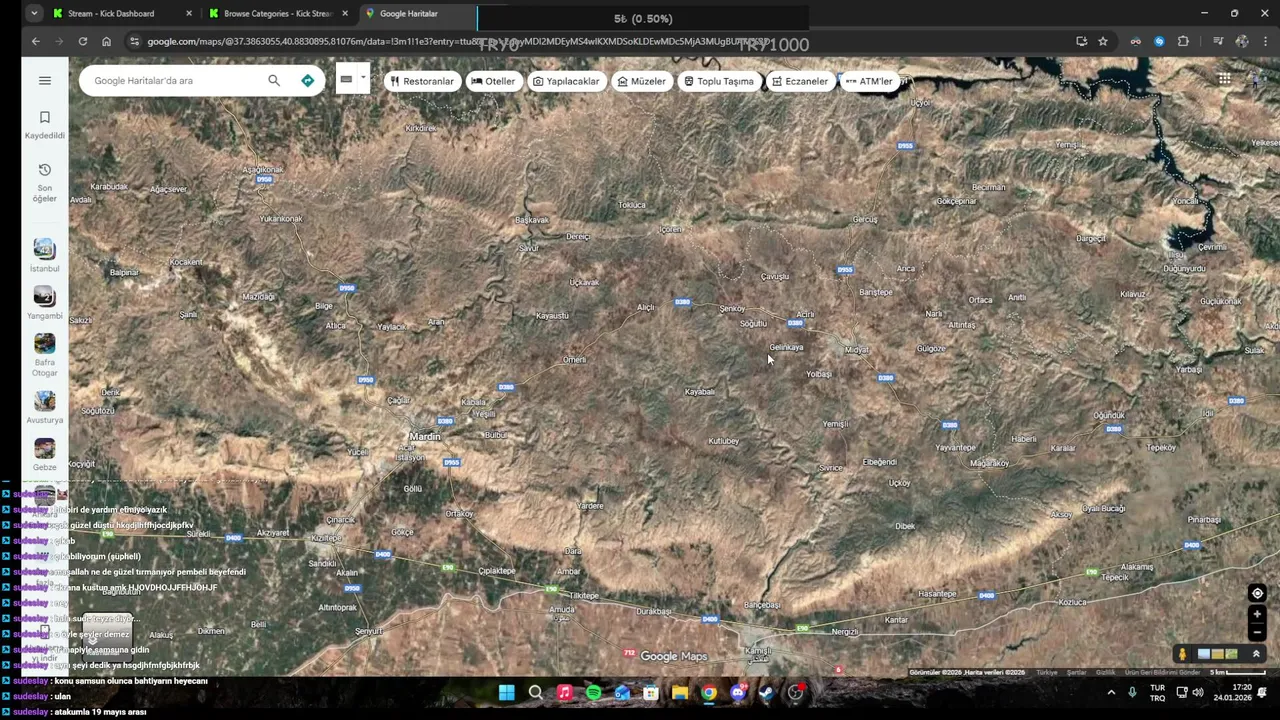The height and width of the screenshot is (720, 1280).
Task: Open the Avusturya recent place thumbnail
Action: click(x=44, y=408)
